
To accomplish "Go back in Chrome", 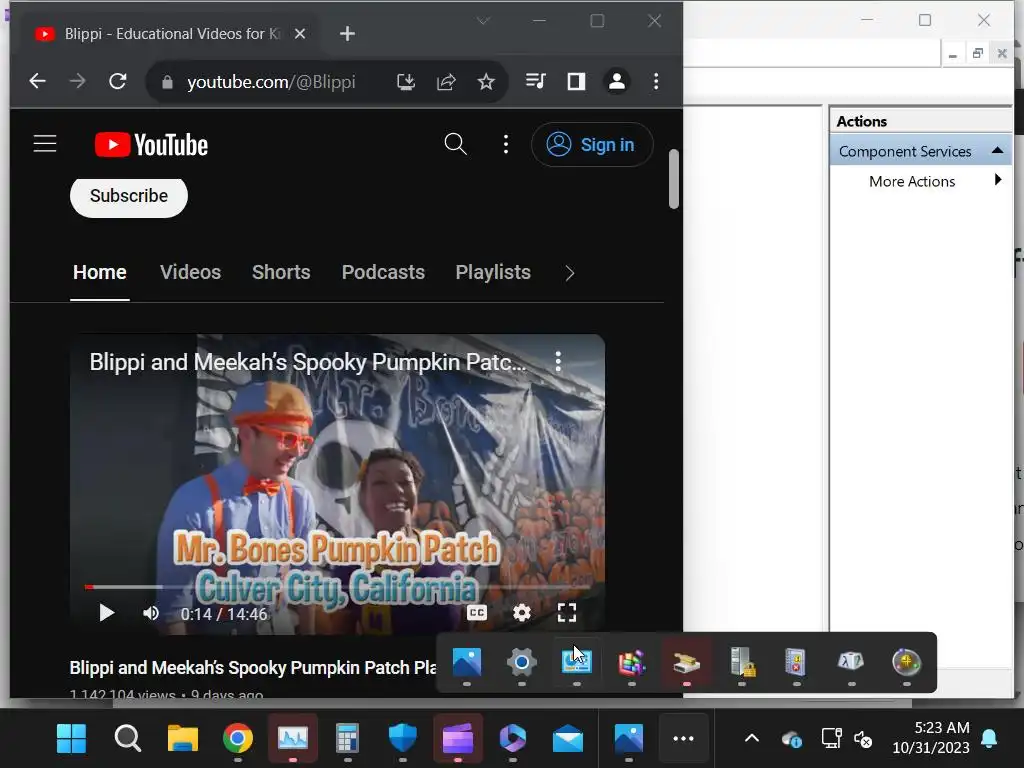I will pyautogui.click(x=37, y=81).
